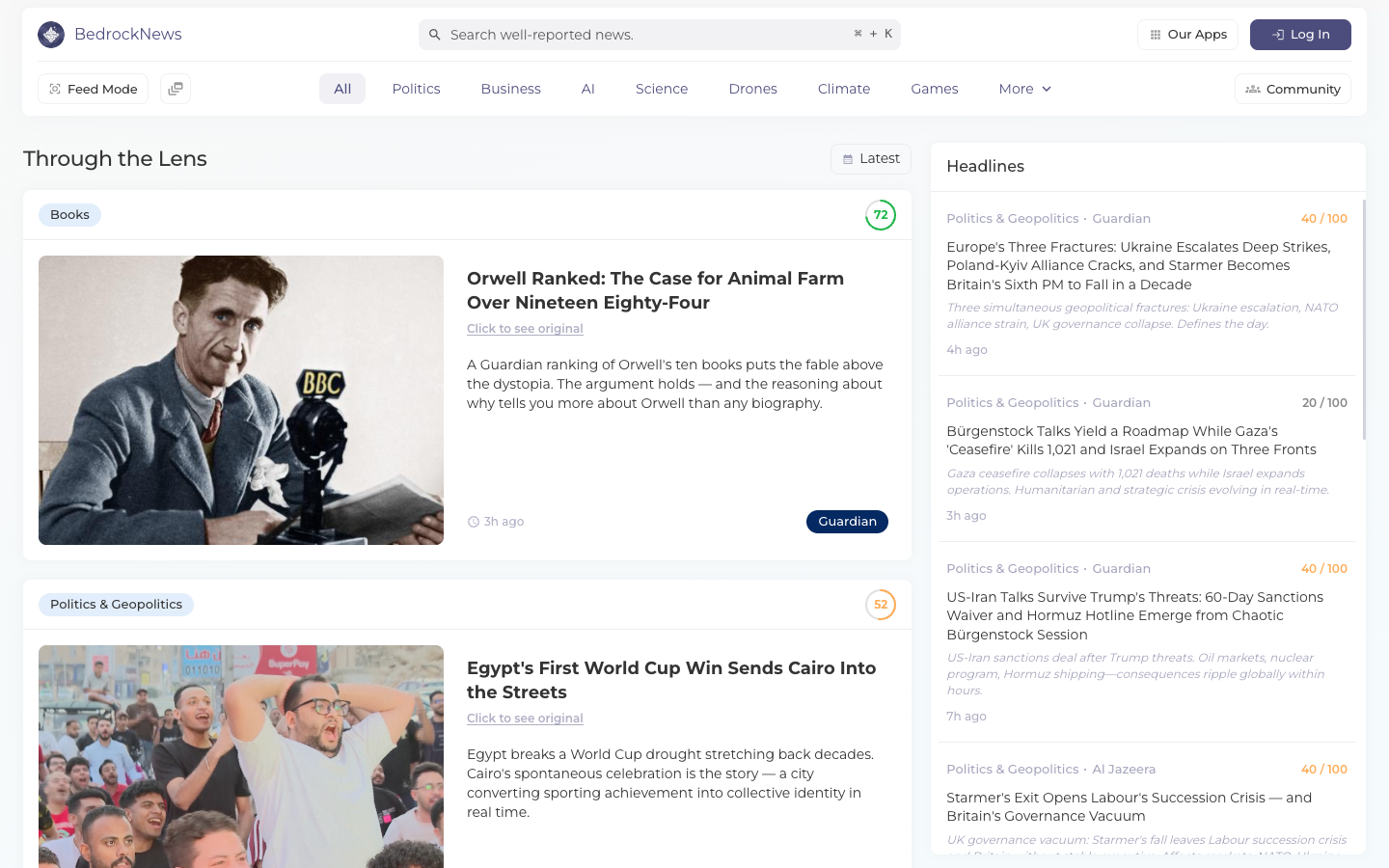Image resolution: width=1389 pixels, height=868 pixels.
Task: Click the 72 score circle on Books card
Action: coord(881,215)
